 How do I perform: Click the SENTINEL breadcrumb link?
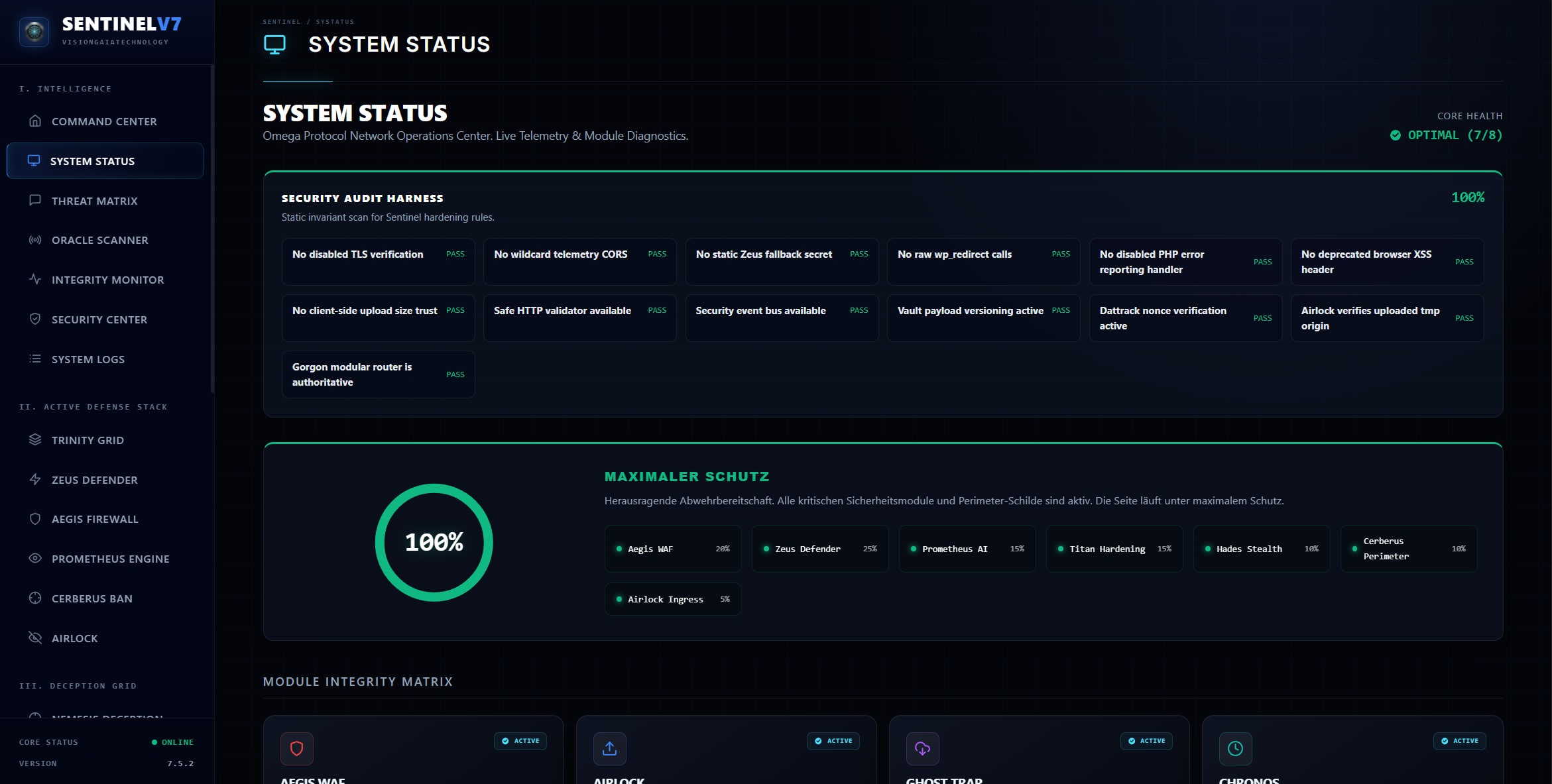click(x=282, y=22)
